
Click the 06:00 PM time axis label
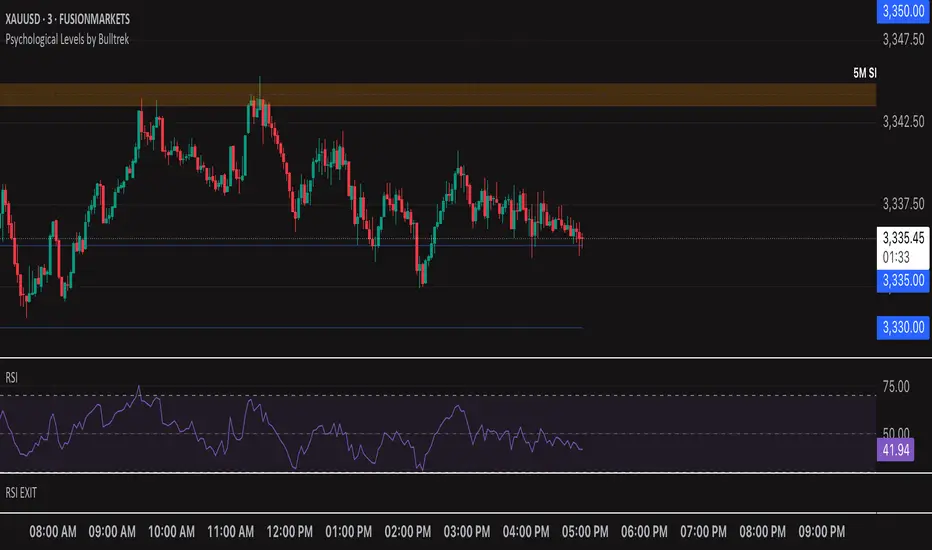click(644, 532)
